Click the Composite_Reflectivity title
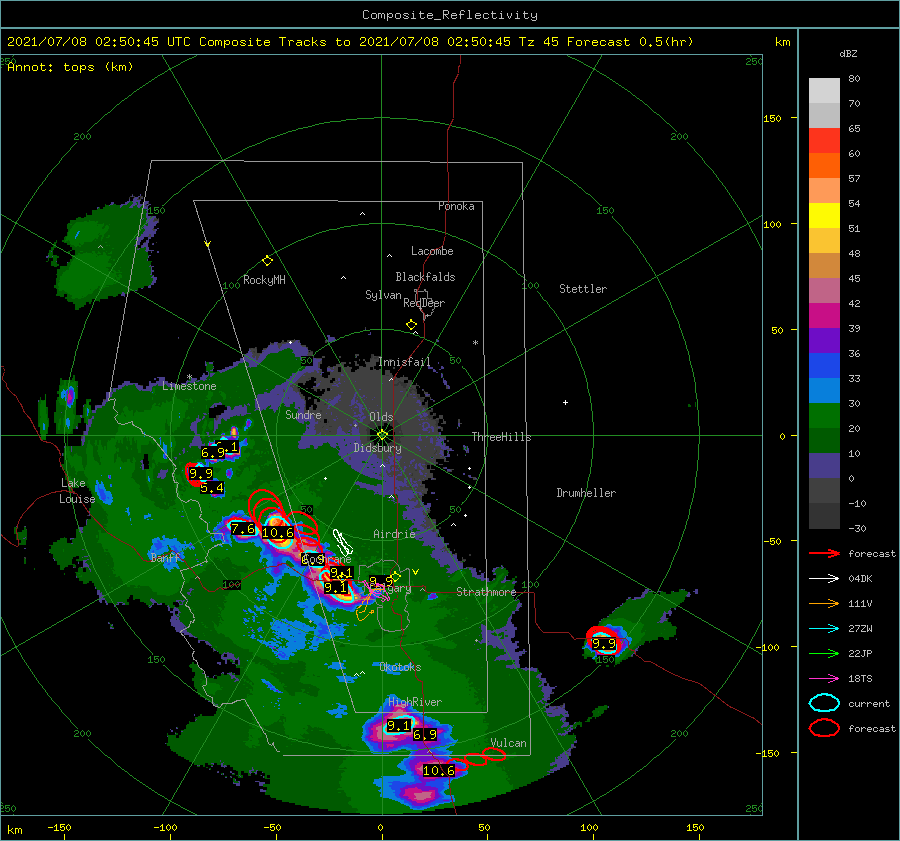The image size is (900, 841). [450, 15]
